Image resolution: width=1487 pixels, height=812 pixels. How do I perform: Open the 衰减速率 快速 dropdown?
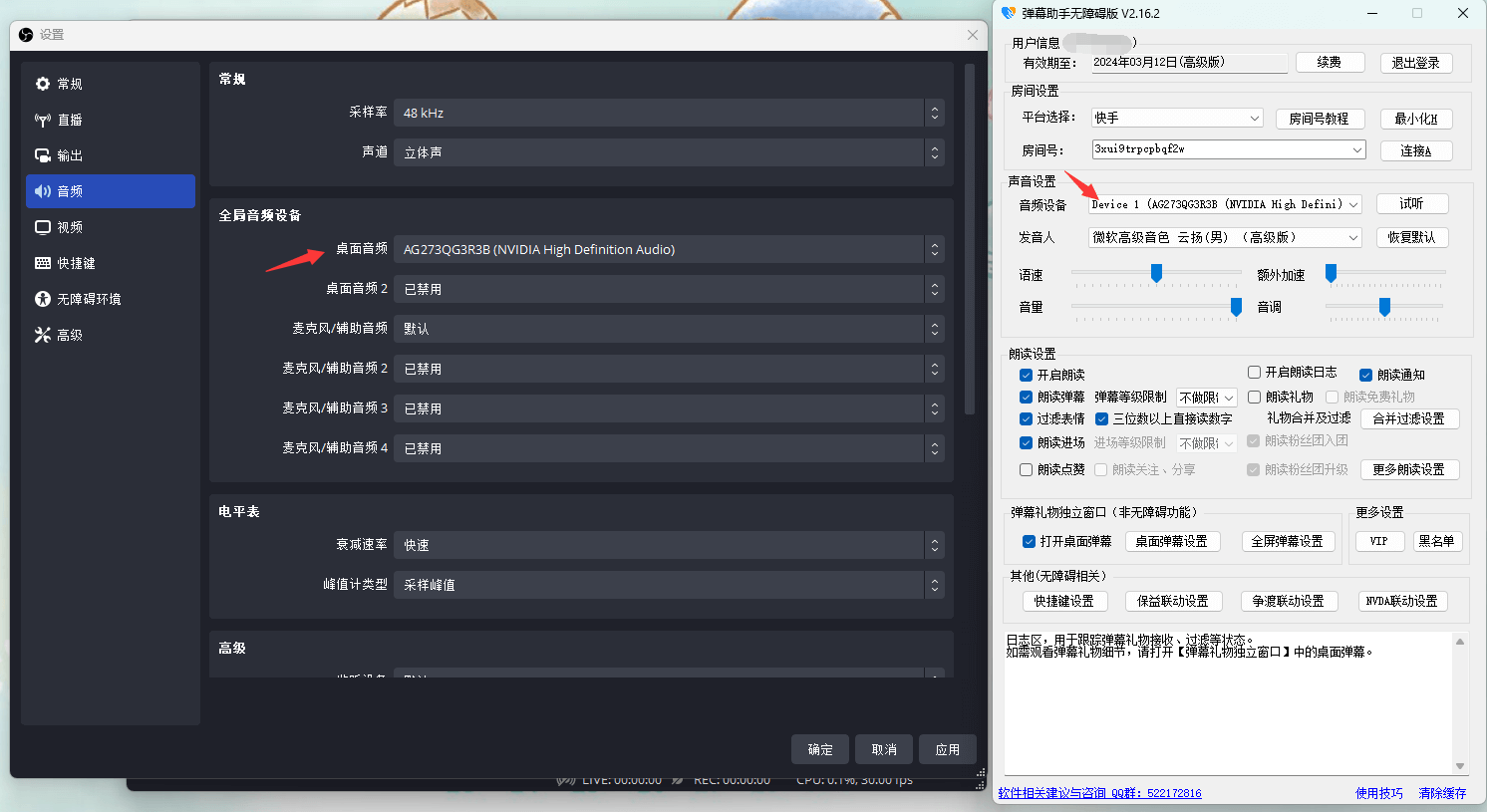[669, 545]
